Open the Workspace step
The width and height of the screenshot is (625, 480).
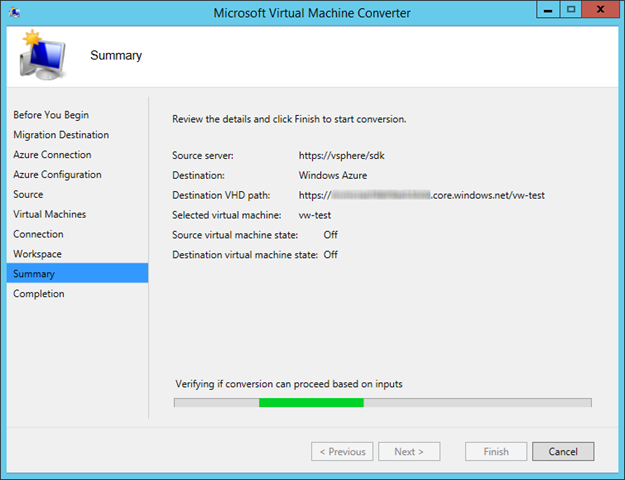tap(37, 254)
